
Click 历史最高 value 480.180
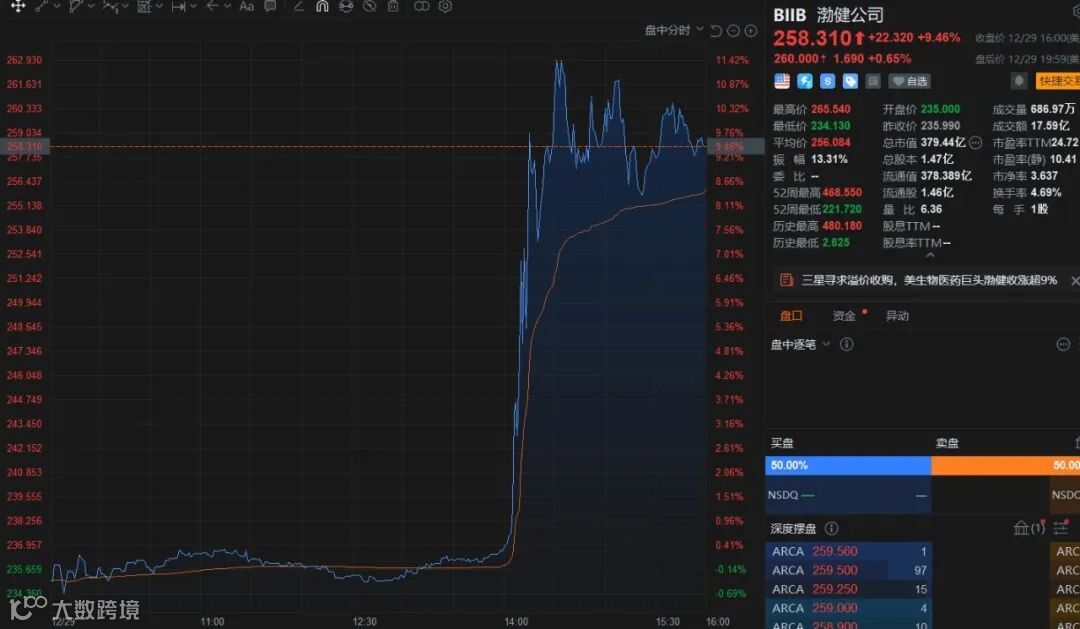842,226
